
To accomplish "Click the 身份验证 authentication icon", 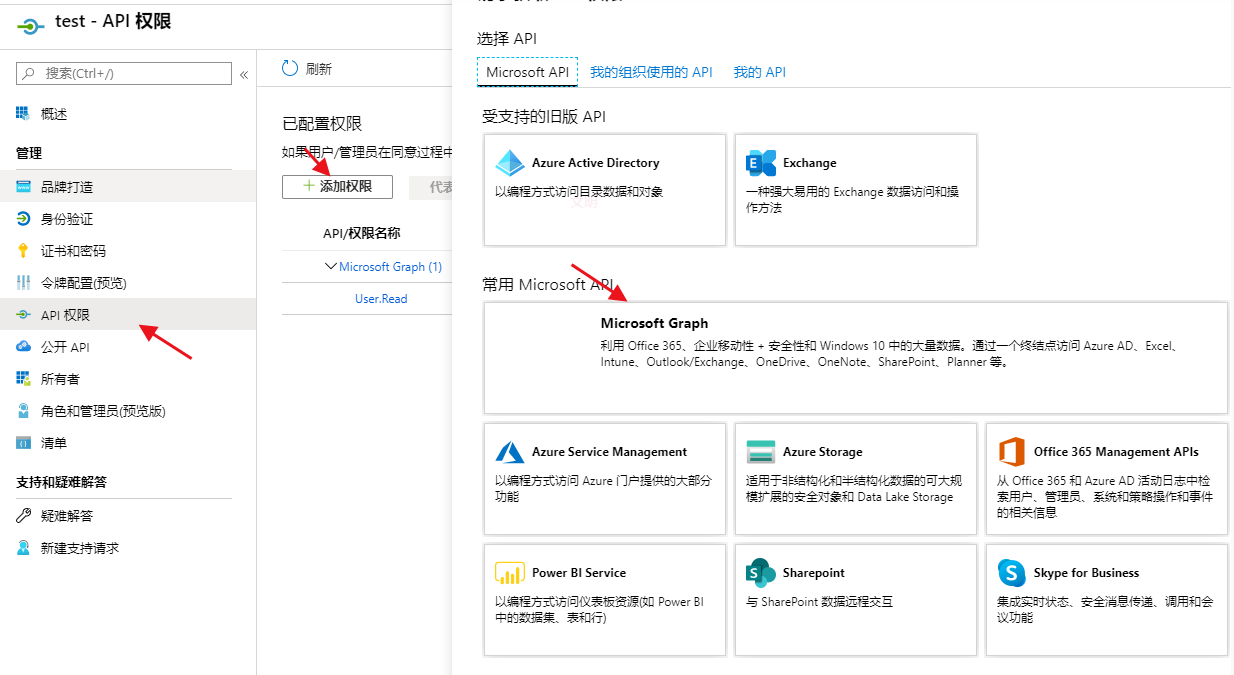I will tap(23, 219).
